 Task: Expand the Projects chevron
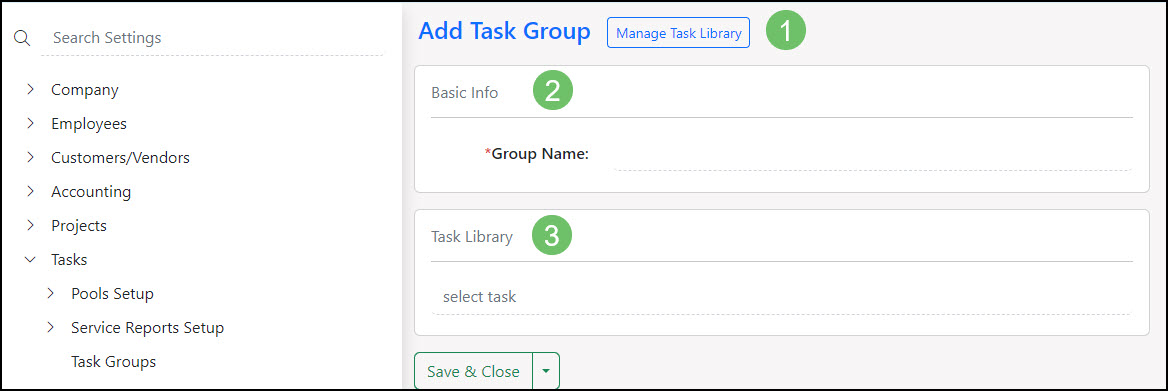click(x=31, y=225)
